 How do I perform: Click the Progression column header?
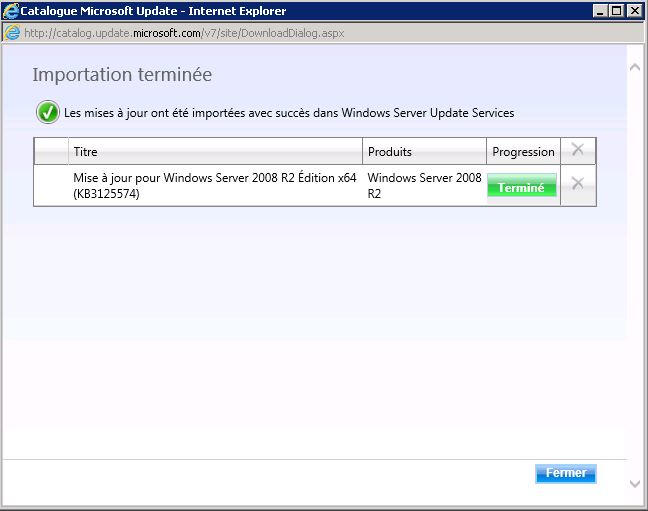coord(523,152)
